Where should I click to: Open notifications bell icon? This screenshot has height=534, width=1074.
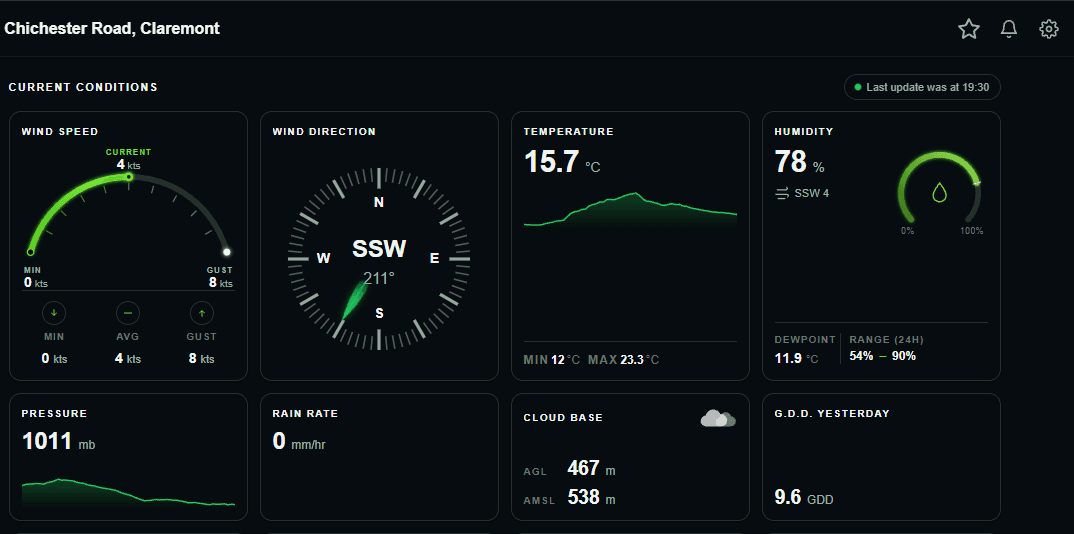tap(1009, 29)
